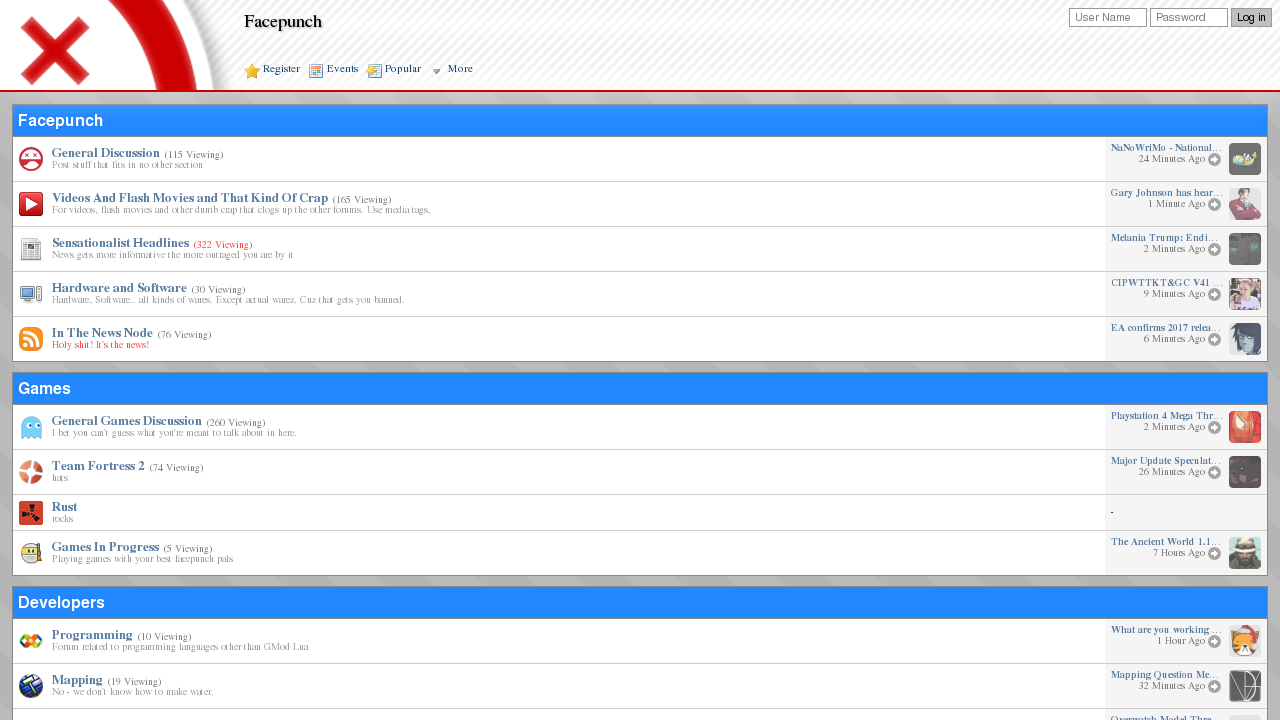This screenshot has width=1280, height=720.
Task: Open the Popular menu link
Action: (403, 69)
